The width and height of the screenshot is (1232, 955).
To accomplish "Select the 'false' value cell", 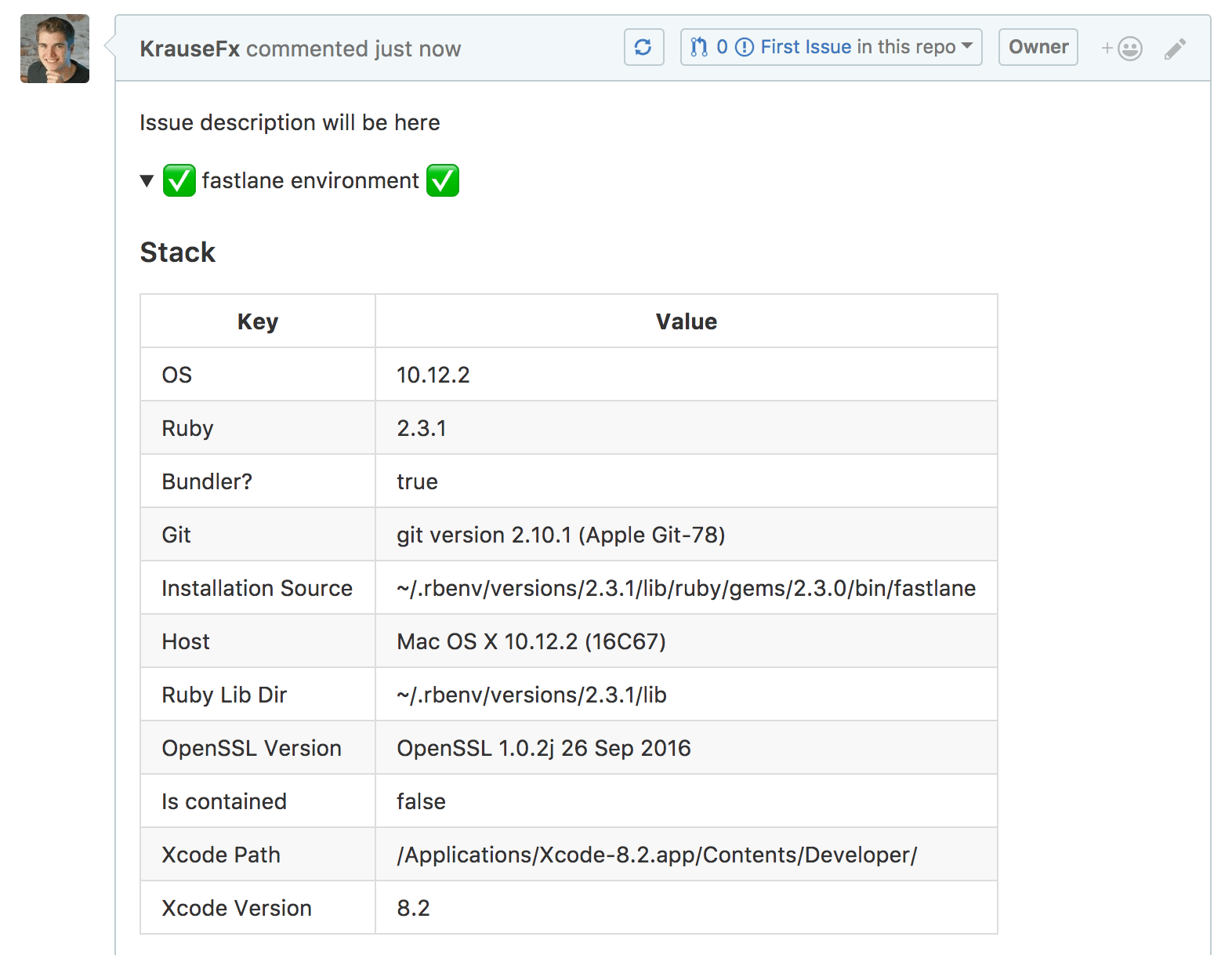I will coord(687,801).
